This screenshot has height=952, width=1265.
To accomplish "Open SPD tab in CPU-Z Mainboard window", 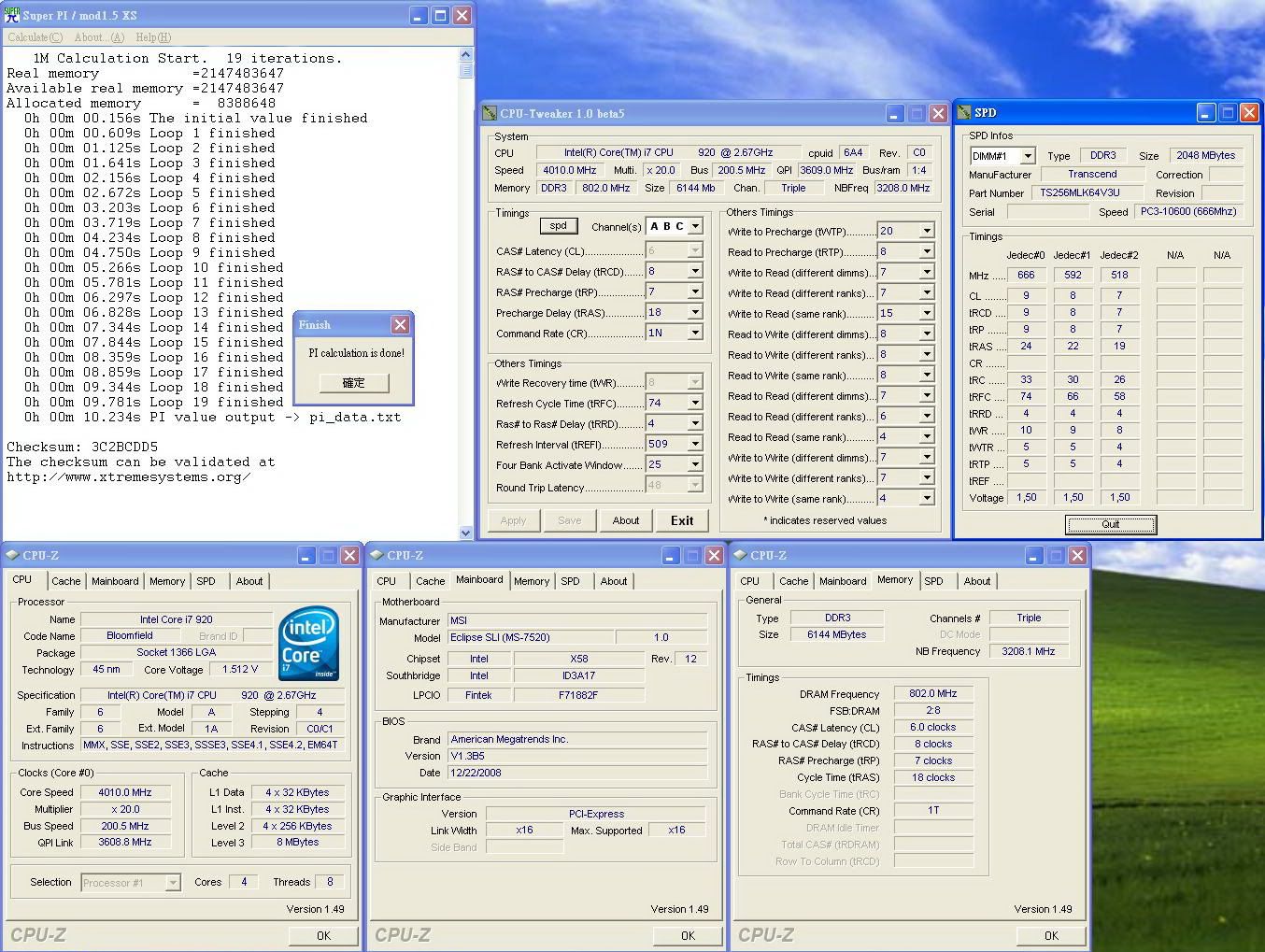I will coord(570,581).
